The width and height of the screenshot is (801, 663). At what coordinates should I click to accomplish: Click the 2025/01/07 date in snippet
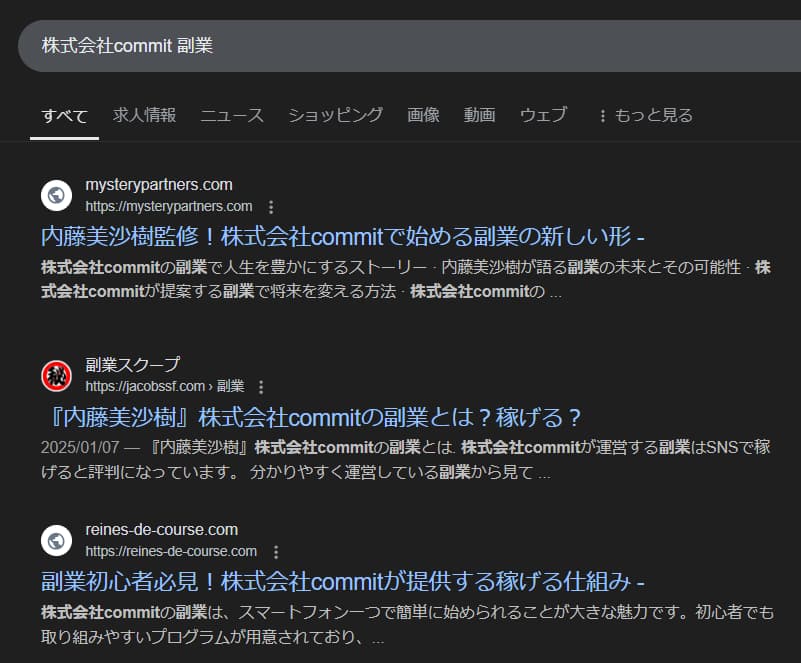[x=80, y=447]
